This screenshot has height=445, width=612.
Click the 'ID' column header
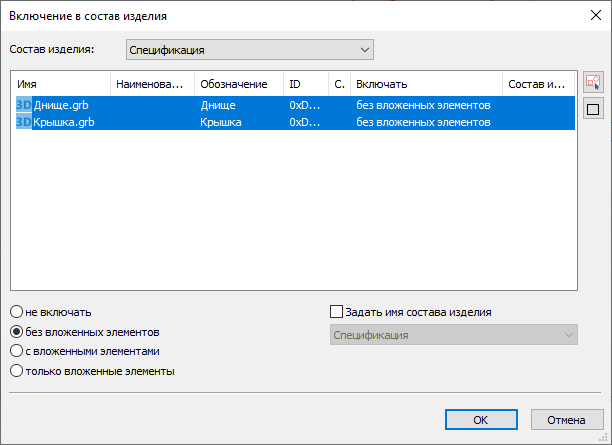click(x=305, y=84)
